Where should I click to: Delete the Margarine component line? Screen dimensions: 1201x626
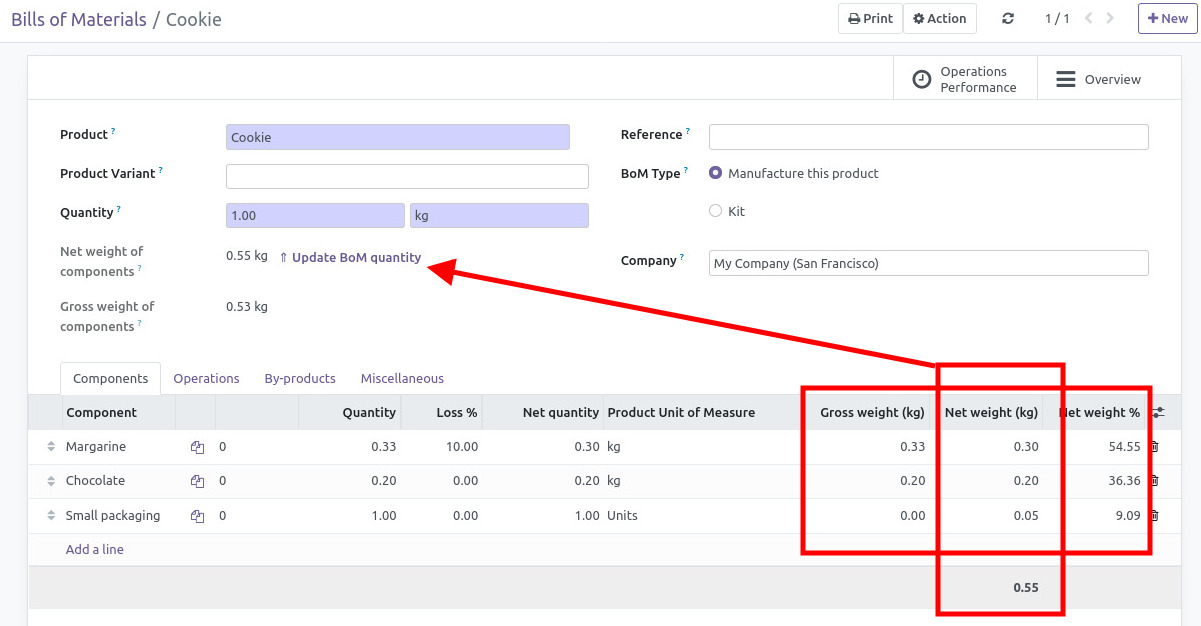coord(1154,447)
